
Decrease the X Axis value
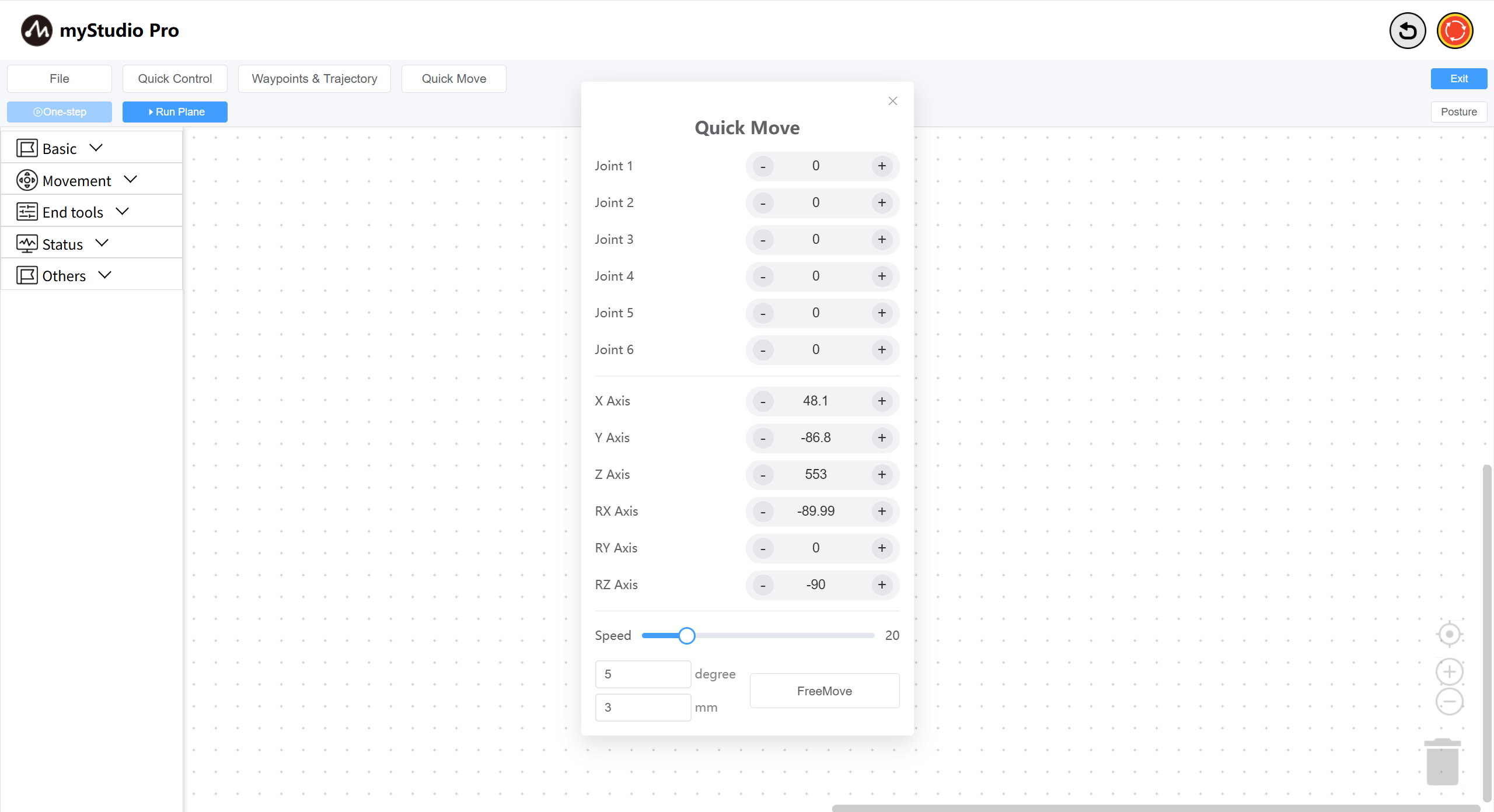763,401
